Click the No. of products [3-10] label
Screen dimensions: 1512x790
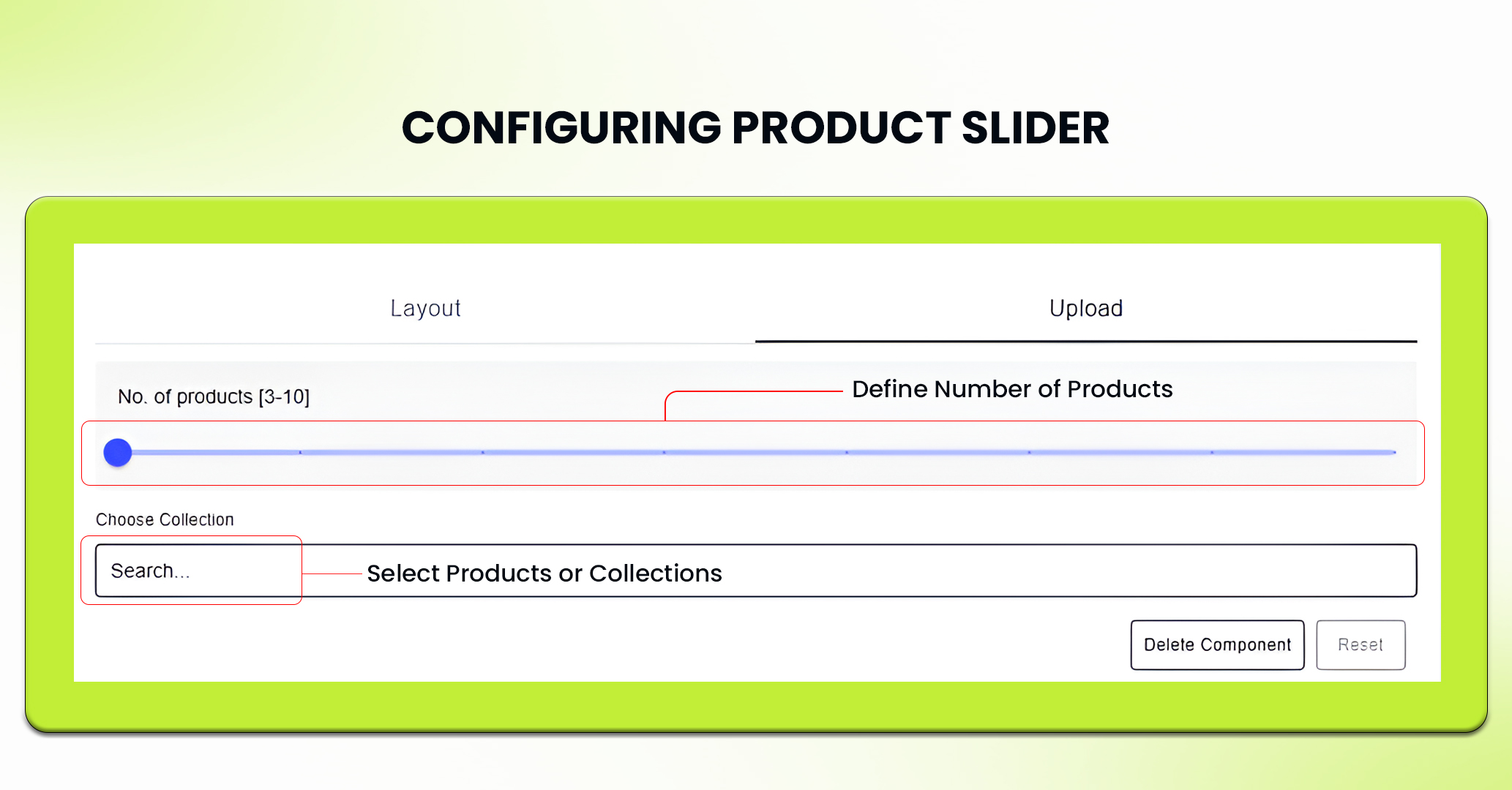pos(214,396)
